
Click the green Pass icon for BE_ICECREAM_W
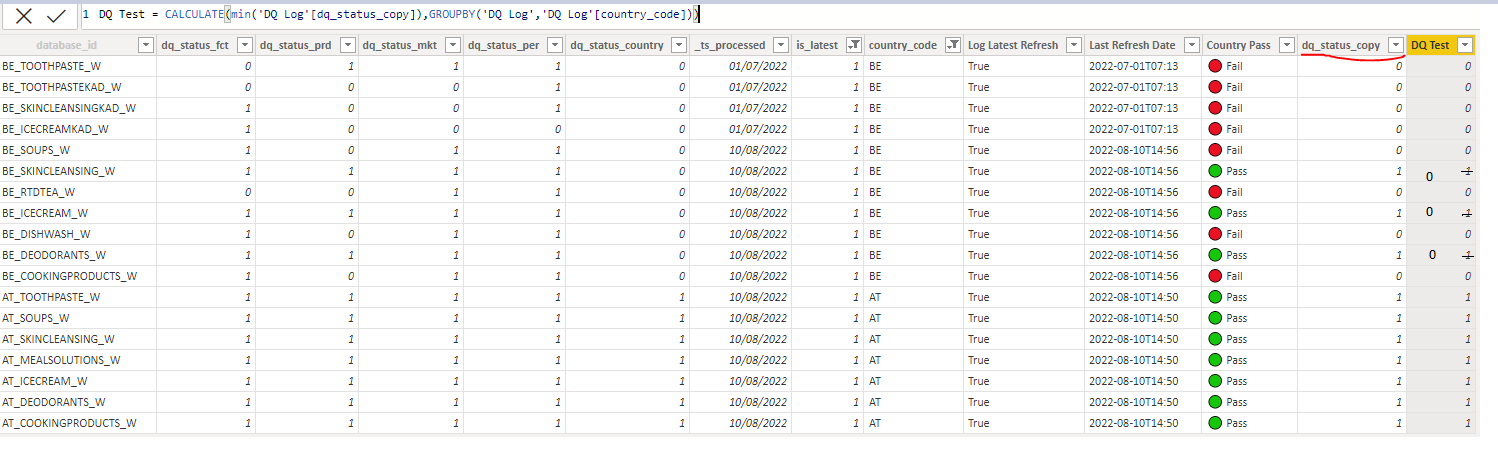[1215, 213]
